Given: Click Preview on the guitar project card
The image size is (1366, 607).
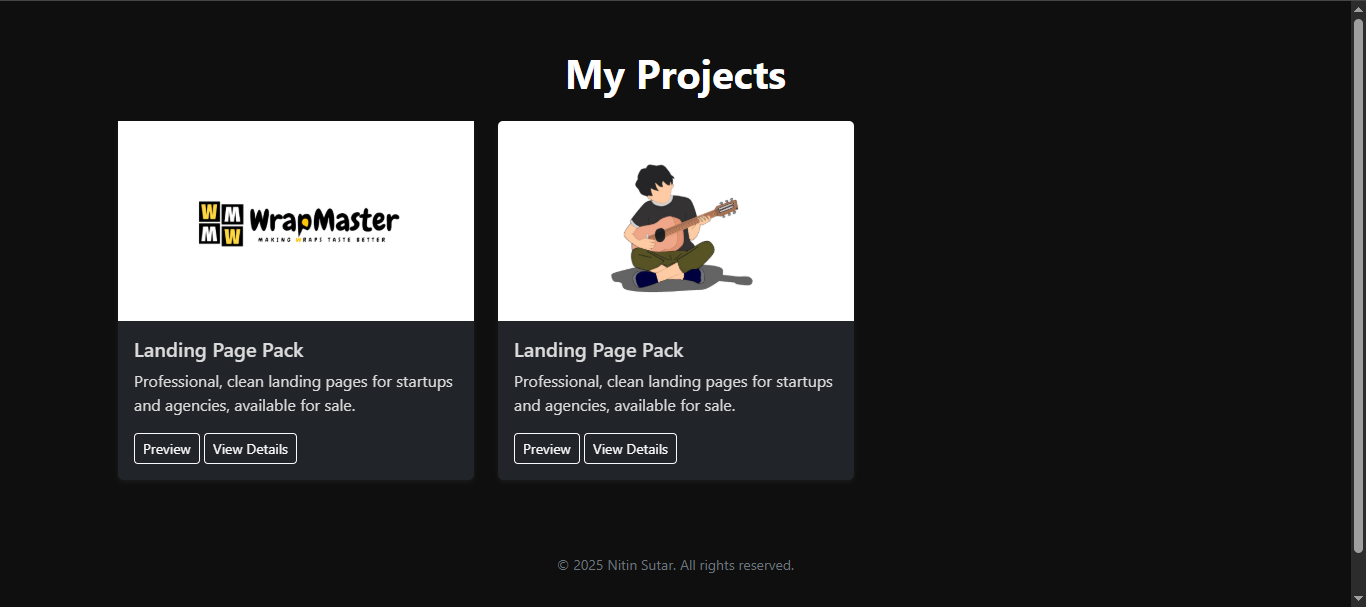Looking at the screenshot, I should [546, 448].
